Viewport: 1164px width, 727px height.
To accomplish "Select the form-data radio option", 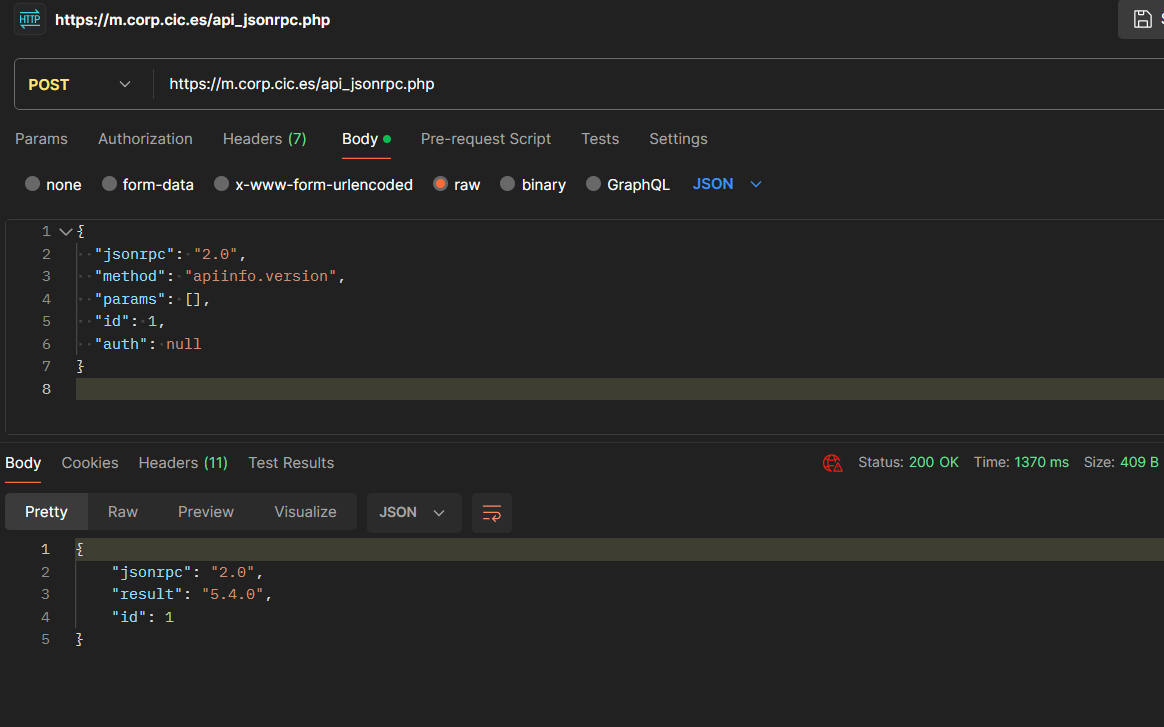I will 110,184.
